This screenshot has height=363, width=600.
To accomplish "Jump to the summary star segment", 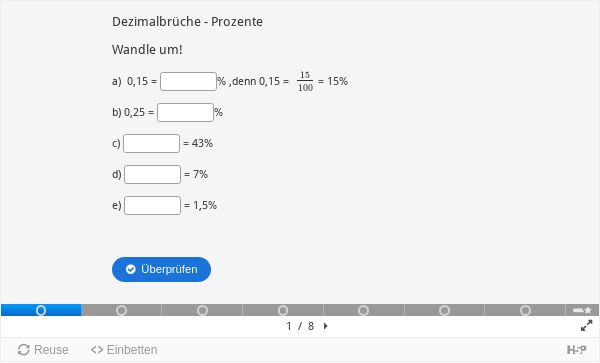I will (x=582, y=310).
